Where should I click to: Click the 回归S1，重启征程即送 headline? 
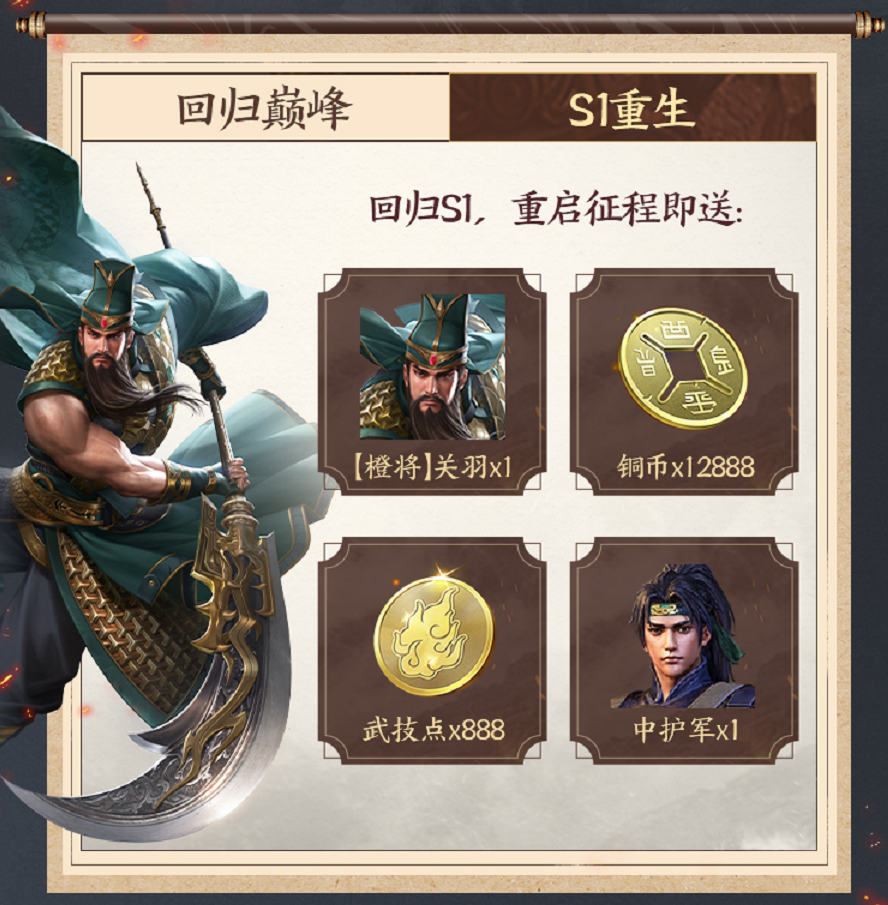coord(555,208)
